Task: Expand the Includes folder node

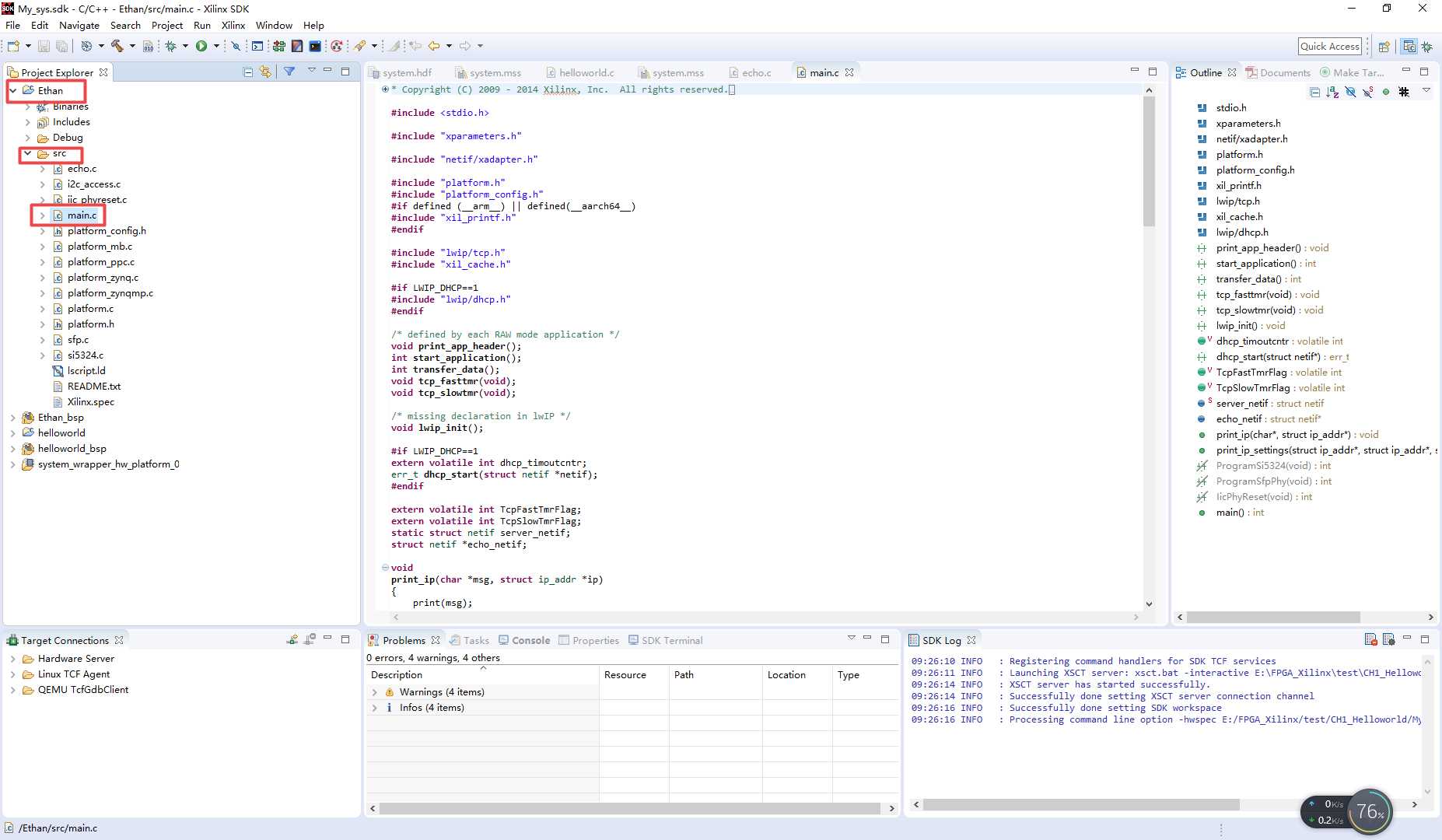Action: point(28,122)
